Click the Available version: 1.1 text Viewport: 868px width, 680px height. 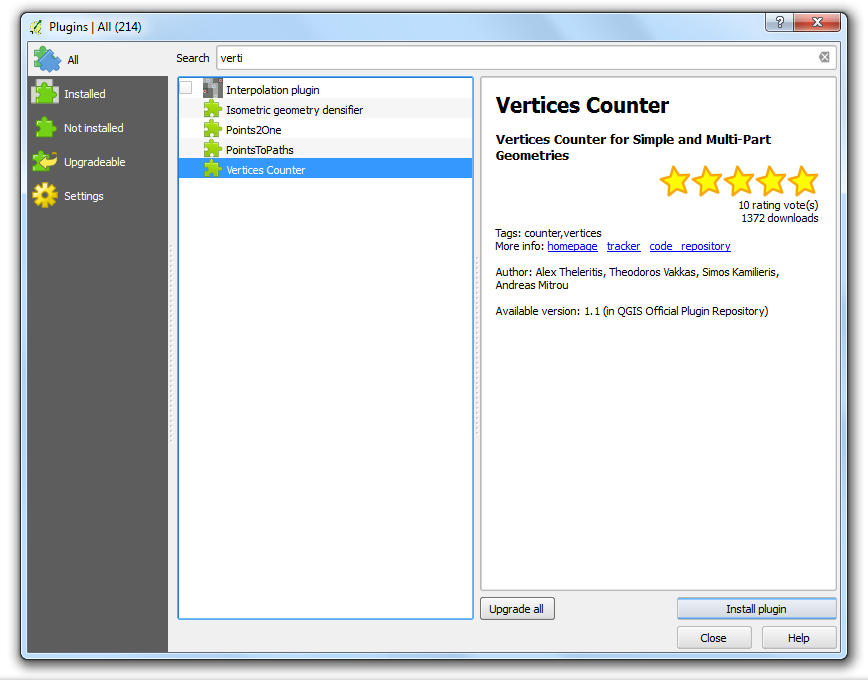tap(632, 311)
